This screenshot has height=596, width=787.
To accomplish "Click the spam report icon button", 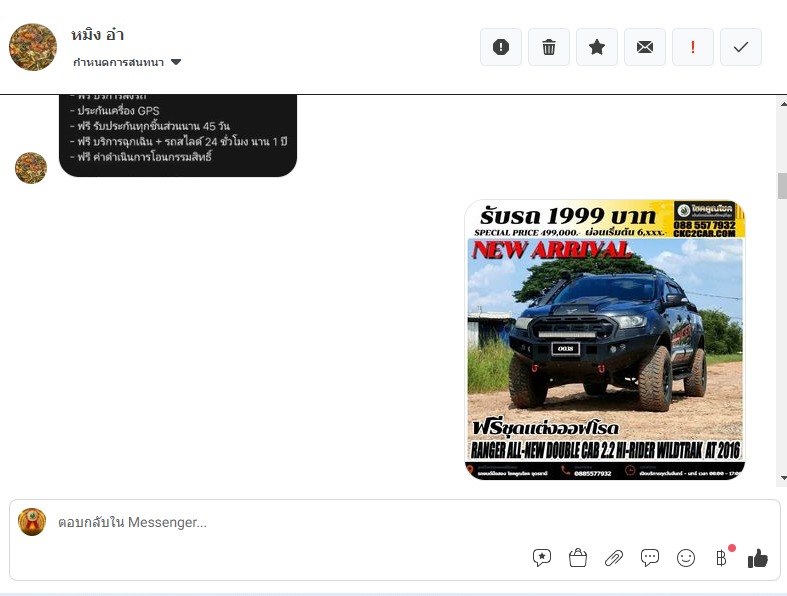I will (x=501, y=47).
